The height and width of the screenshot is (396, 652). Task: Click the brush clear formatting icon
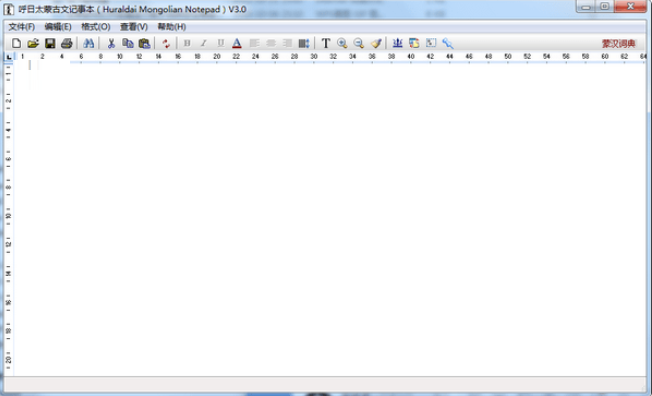[x=376, y=43]
